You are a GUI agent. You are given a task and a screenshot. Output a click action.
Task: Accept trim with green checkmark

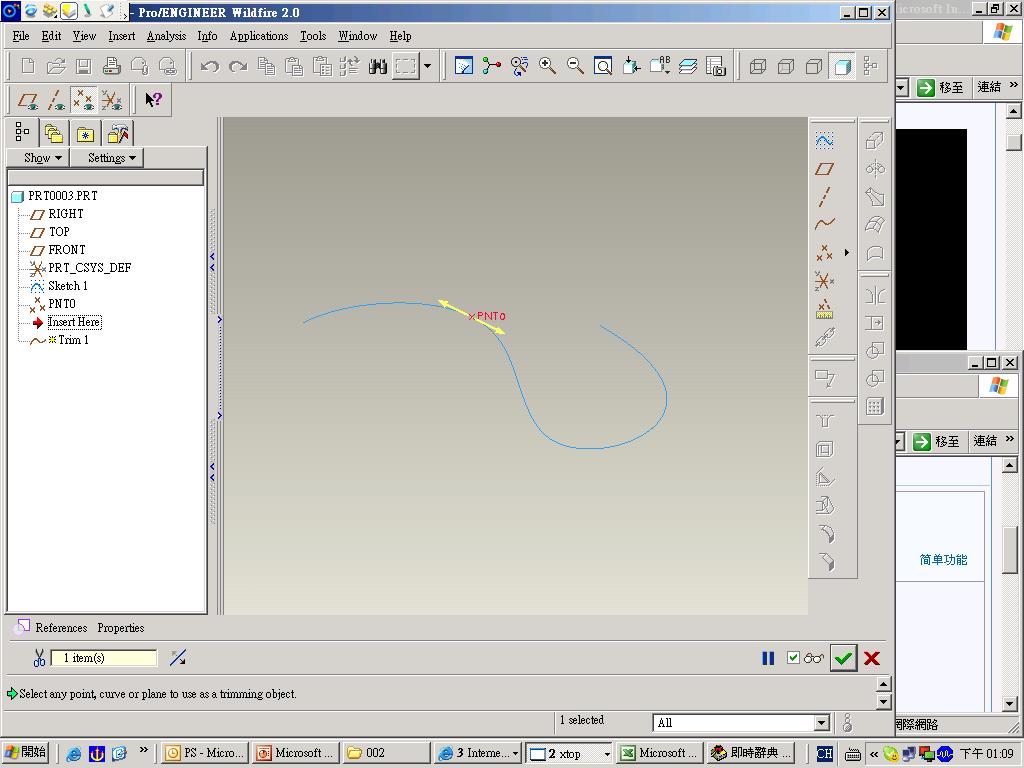843,658
